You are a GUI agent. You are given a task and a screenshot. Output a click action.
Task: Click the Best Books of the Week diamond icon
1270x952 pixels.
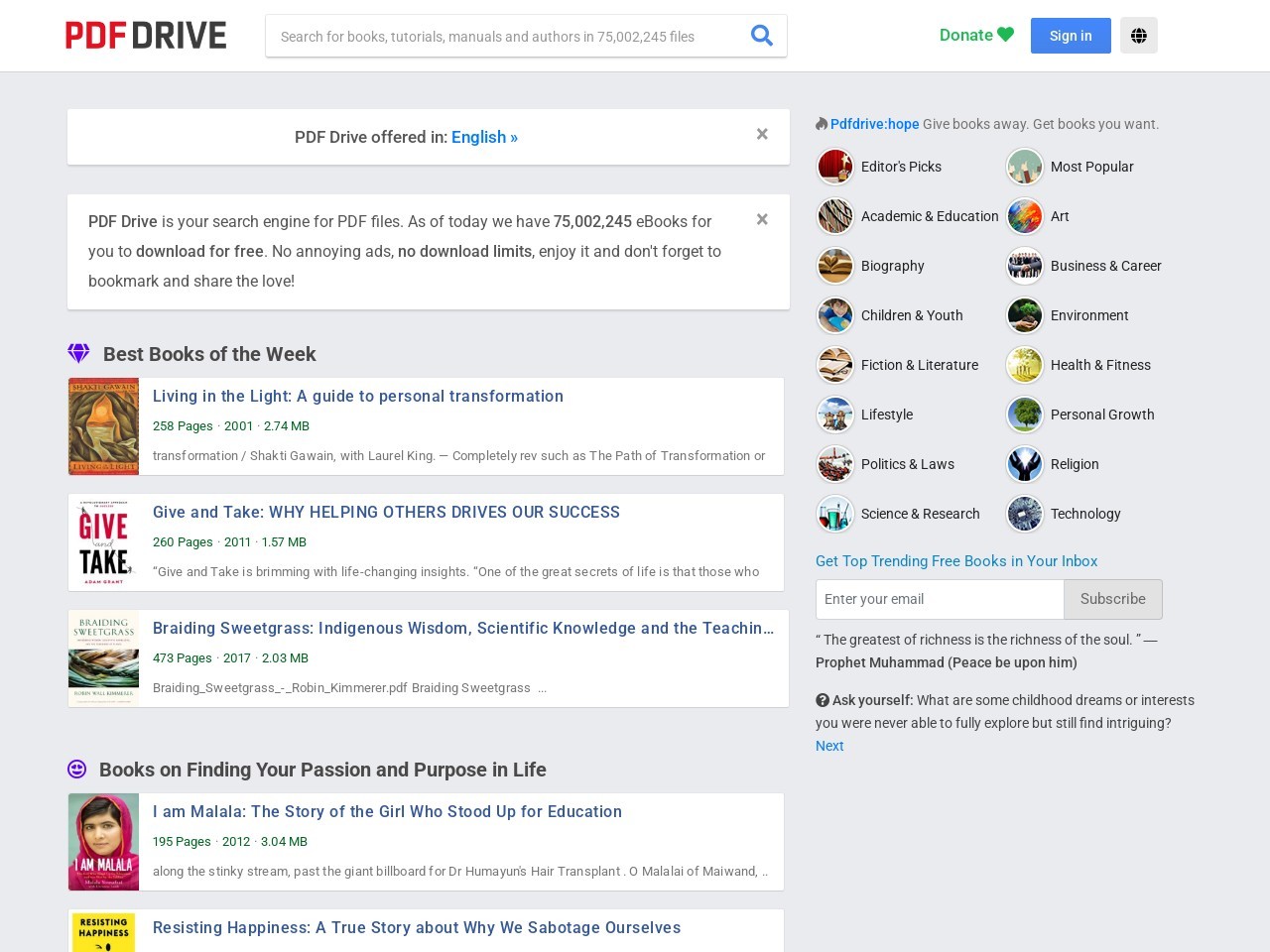click(x=78, y=353)
